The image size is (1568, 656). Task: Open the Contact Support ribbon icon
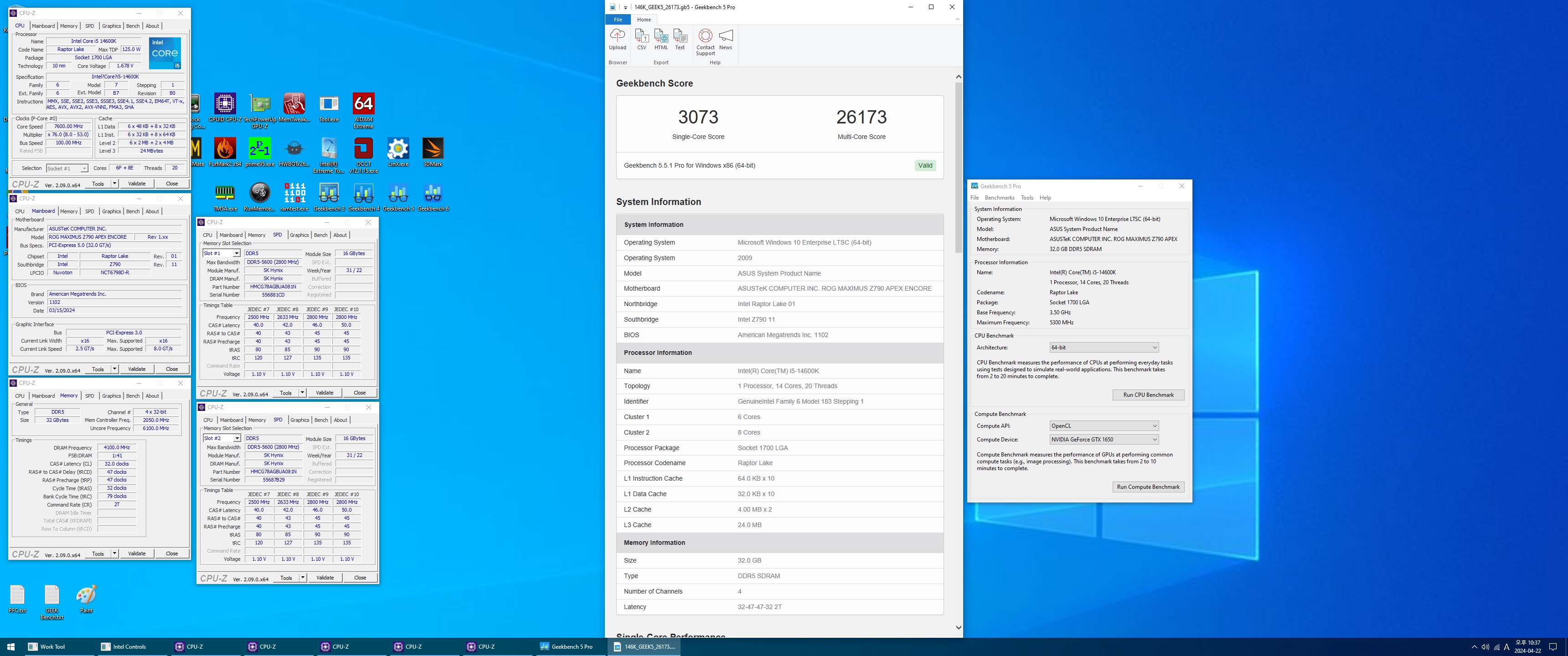tap(706, 42)
